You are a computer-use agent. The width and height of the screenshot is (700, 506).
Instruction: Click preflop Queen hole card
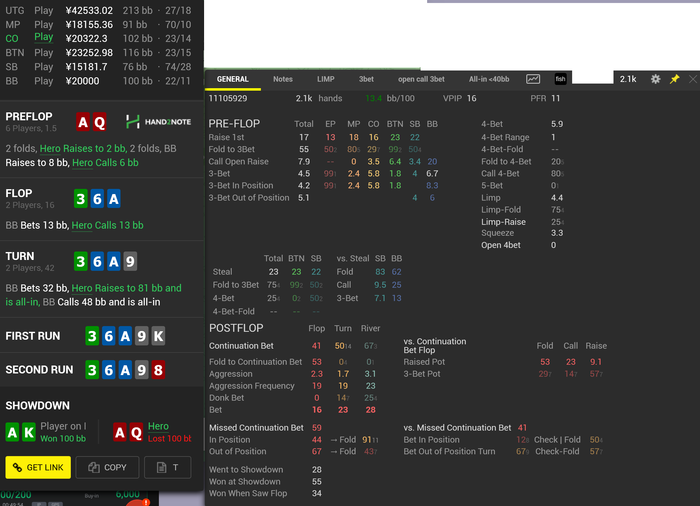(100, 122)
